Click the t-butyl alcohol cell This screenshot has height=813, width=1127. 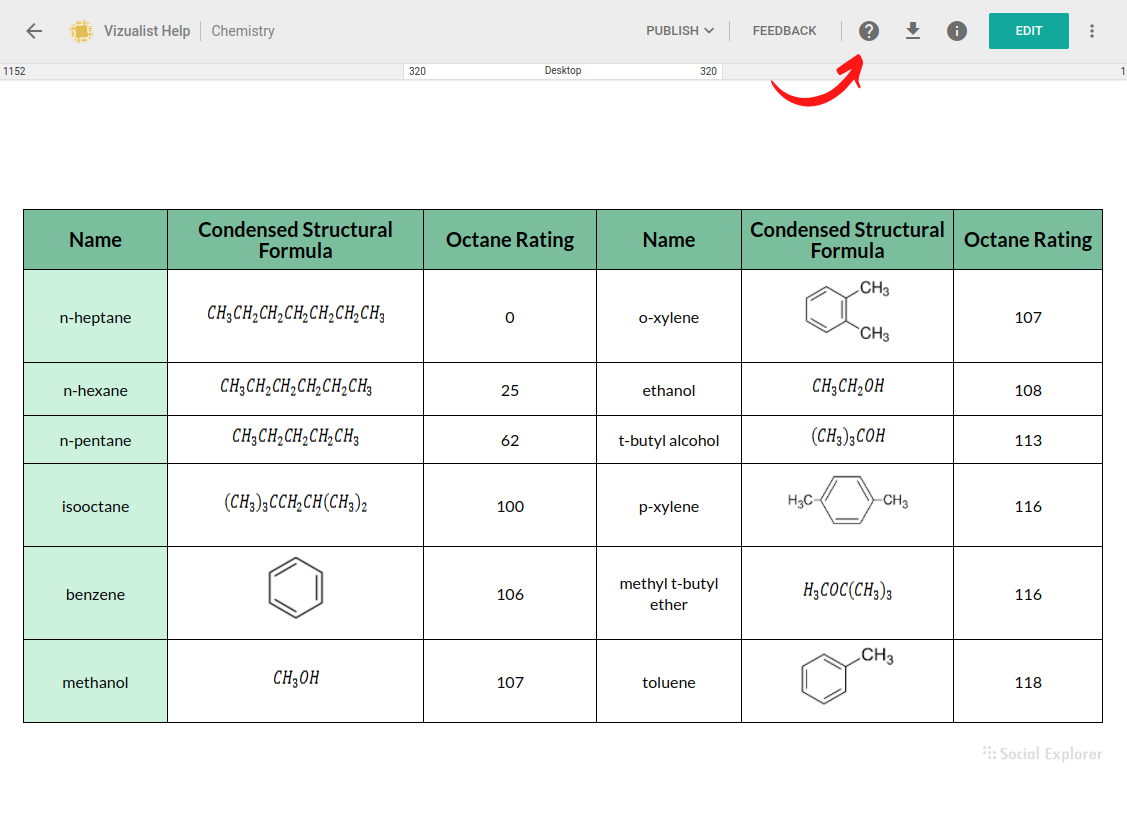click(x=668, y=440)
